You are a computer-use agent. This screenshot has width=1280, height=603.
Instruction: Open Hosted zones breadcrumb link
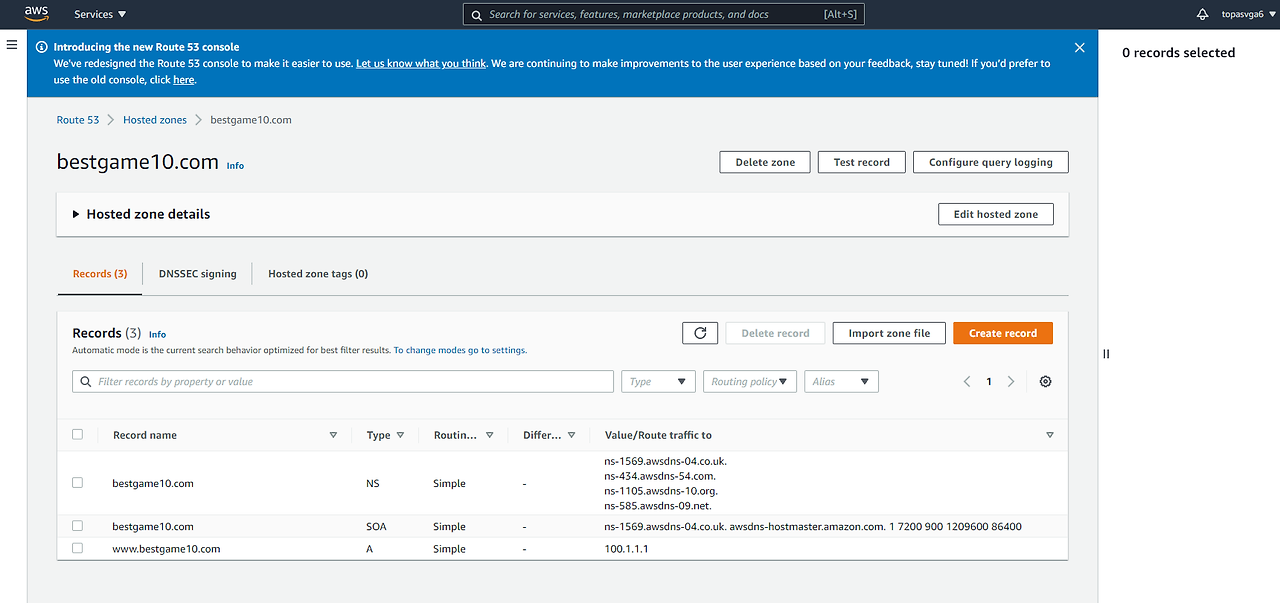pos(155,119)
